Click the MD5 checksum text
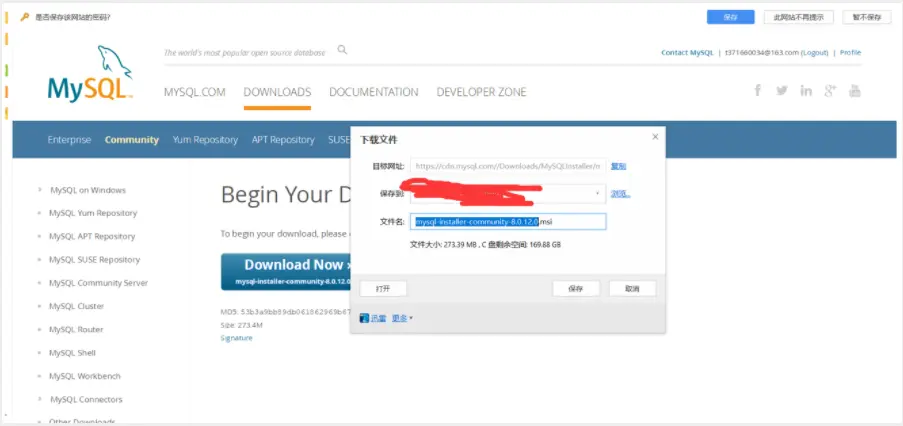903x426 pixels. (285, 312)
